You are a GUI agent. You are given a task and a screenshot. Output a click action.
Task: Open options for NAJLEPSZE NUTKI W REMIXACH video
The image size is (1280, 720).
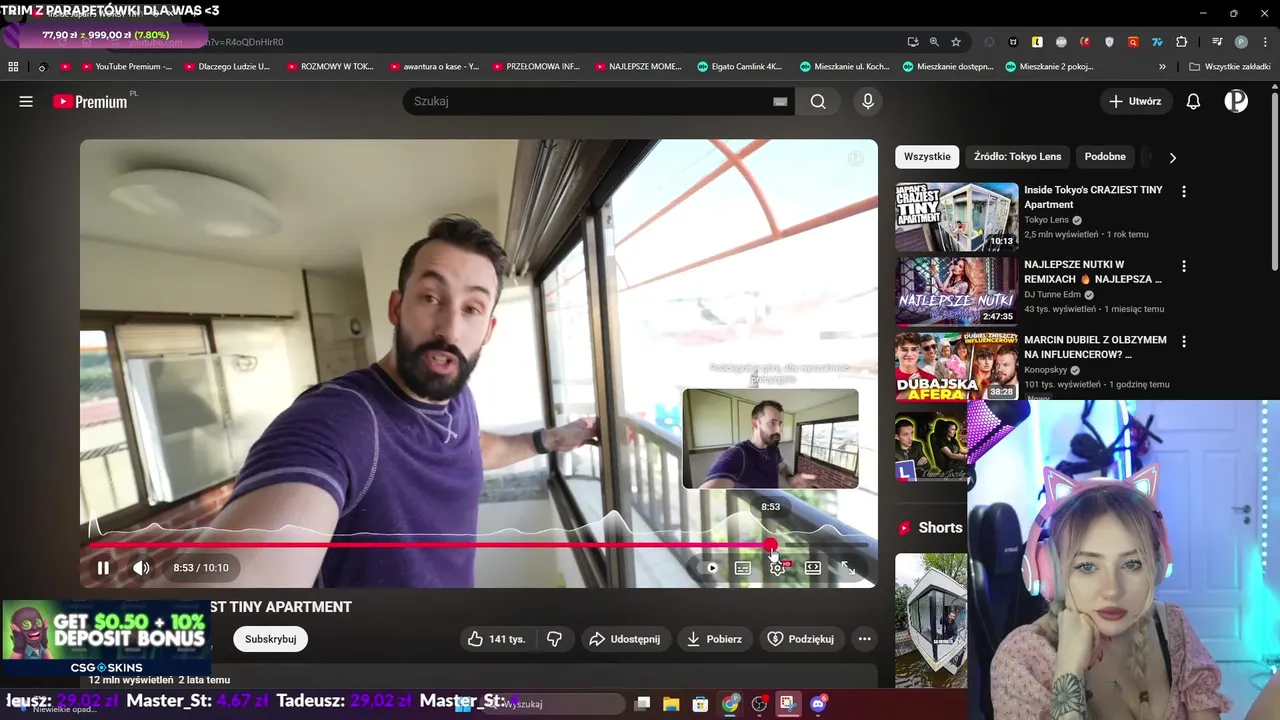tap(1184, 266)
